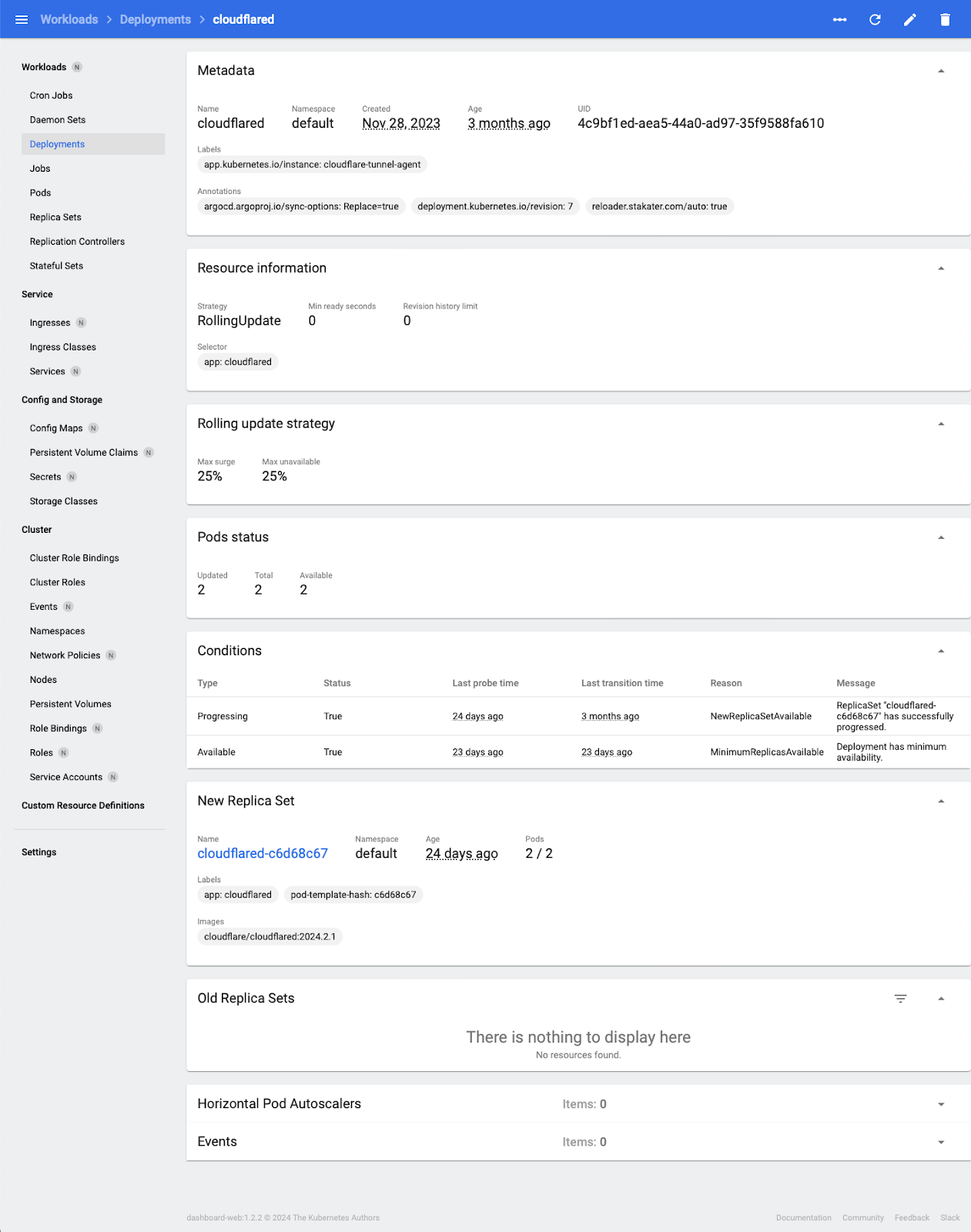
Task: Click the Created date Nov 28, 2023
Action: coord(401,123)
